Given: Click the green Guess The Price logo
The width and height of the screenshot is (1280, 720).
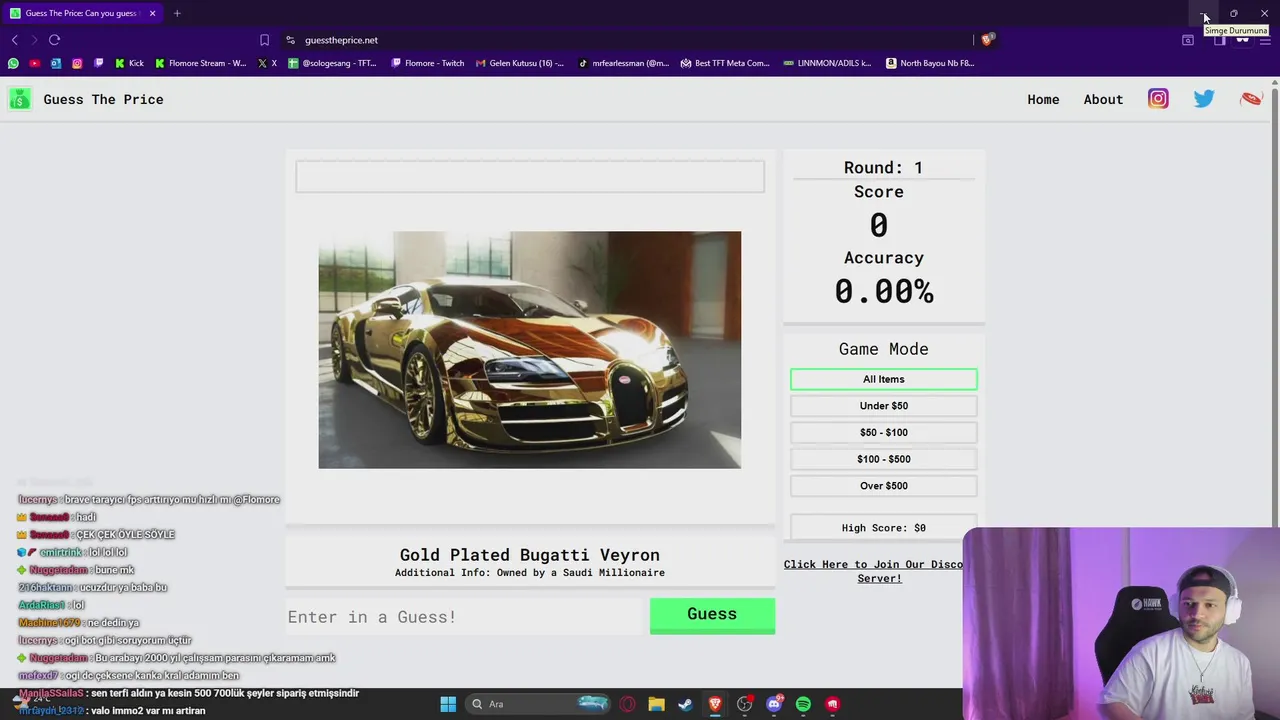Looking at the screenshot, I should 19,99.
